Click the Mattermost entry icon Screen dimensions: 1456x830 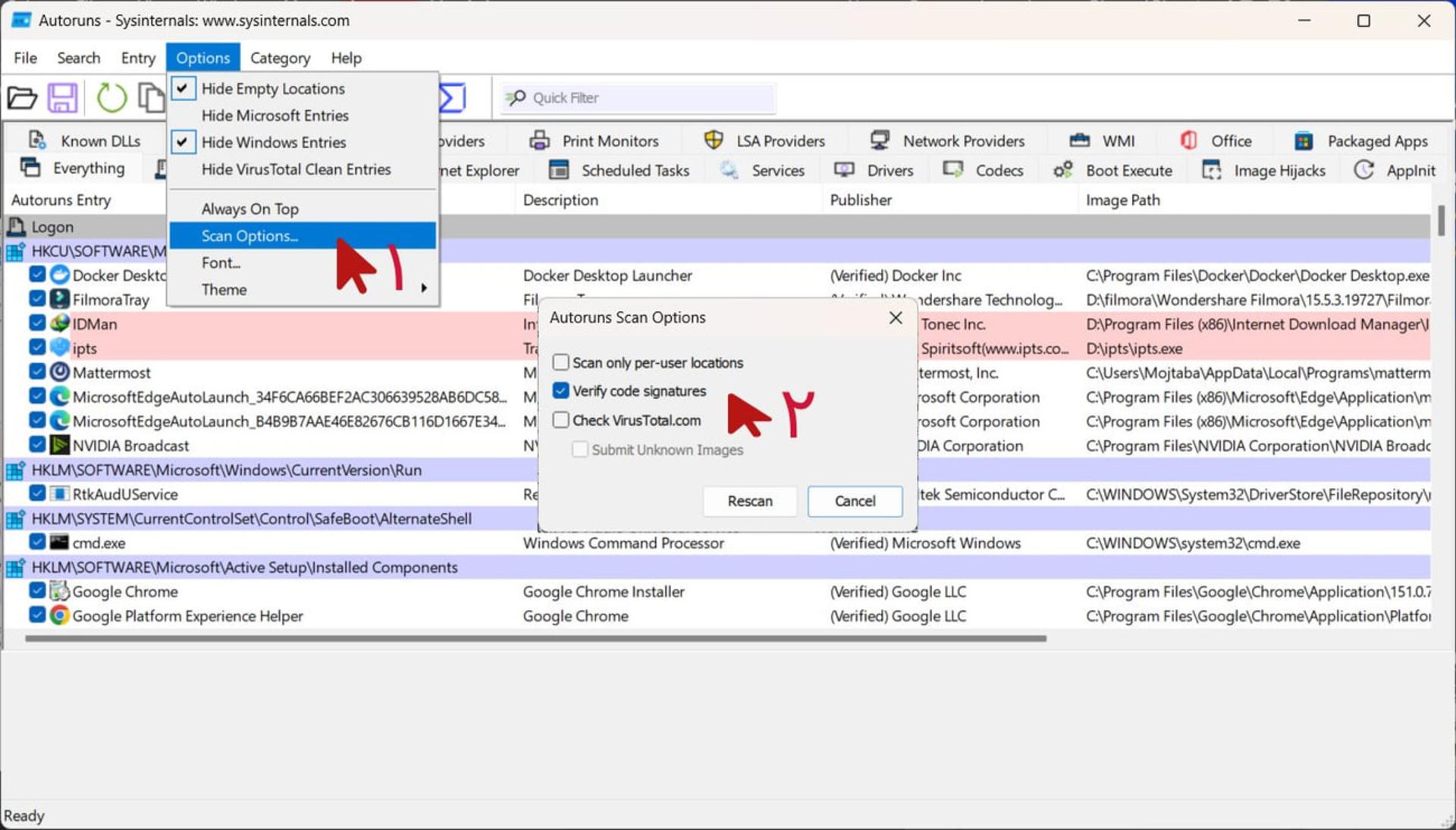pyautogui.click(x=60, y=372)
